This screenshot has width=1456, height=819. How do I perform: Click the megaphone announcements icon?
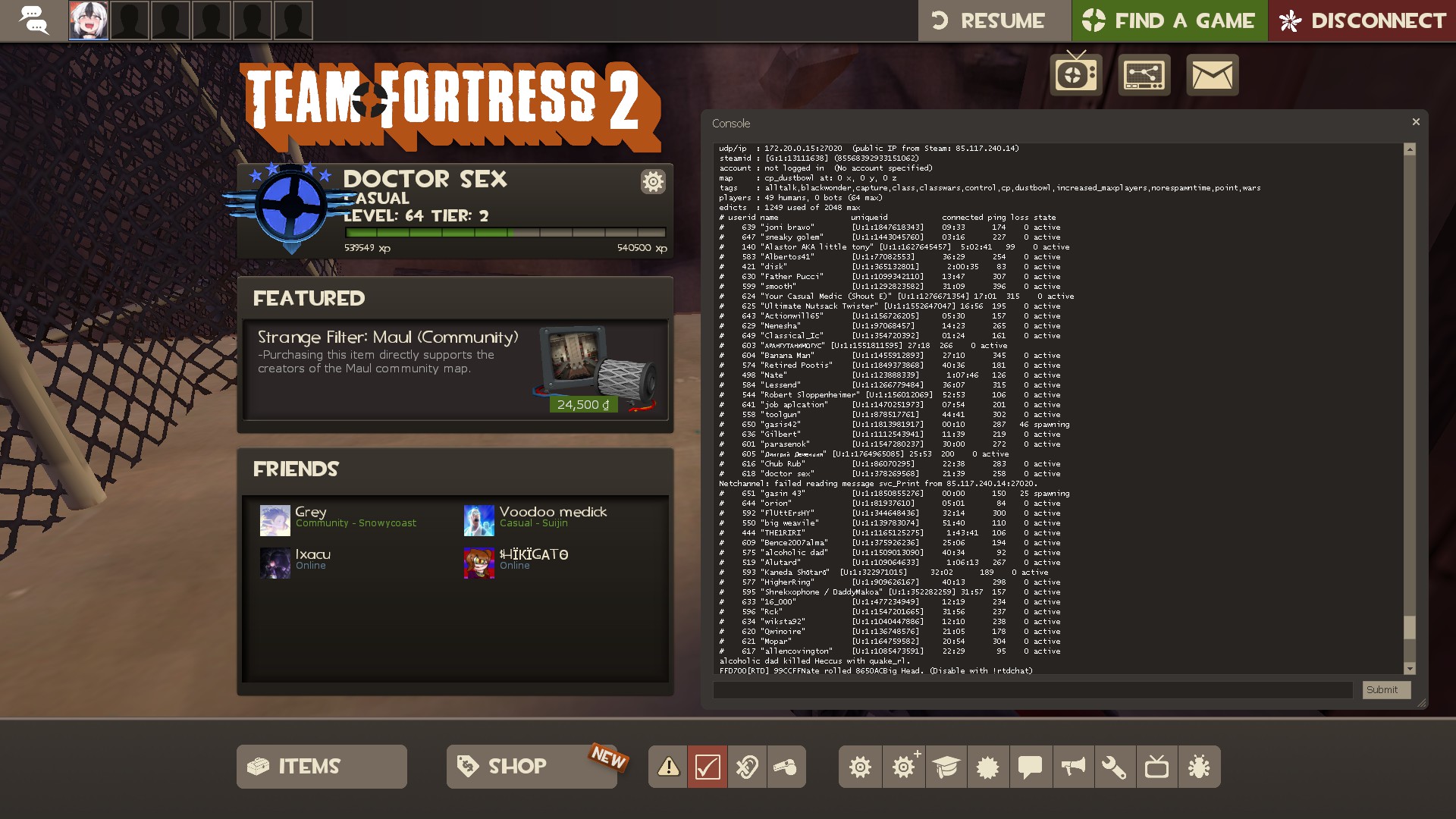click(x=1072, y=767)
